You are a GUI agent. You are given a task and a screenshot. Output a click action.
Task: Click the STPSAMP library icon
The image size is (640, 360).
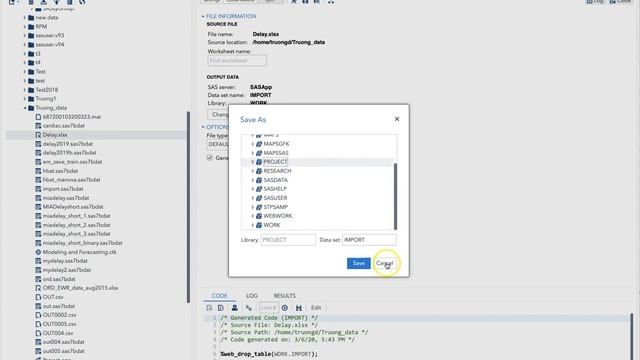pos(259,207)
